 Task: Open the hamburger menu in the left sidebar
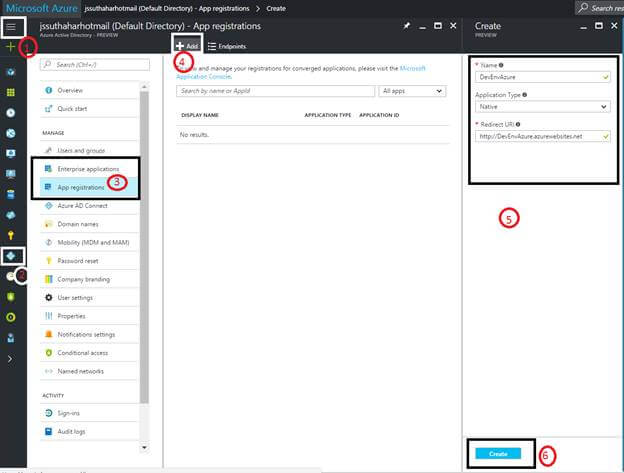pyautogui.click(x=11, y=27)
